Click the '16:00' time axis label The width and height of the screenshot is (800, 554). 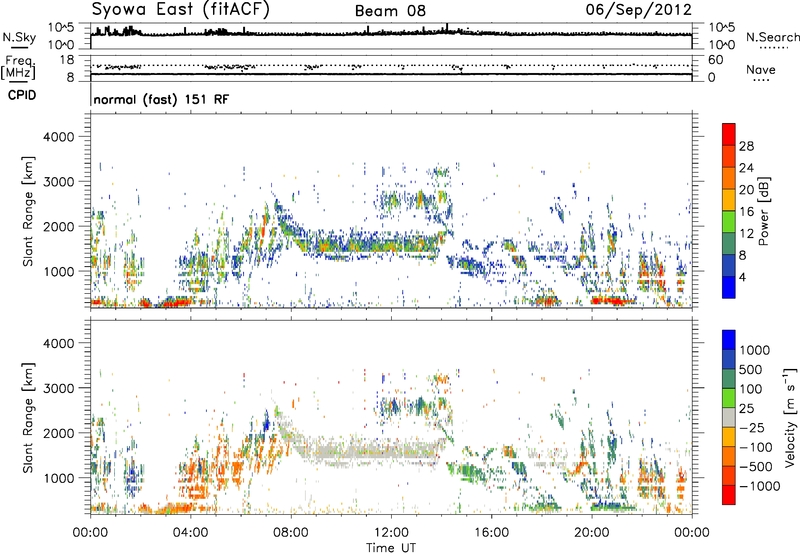point(491,533)
